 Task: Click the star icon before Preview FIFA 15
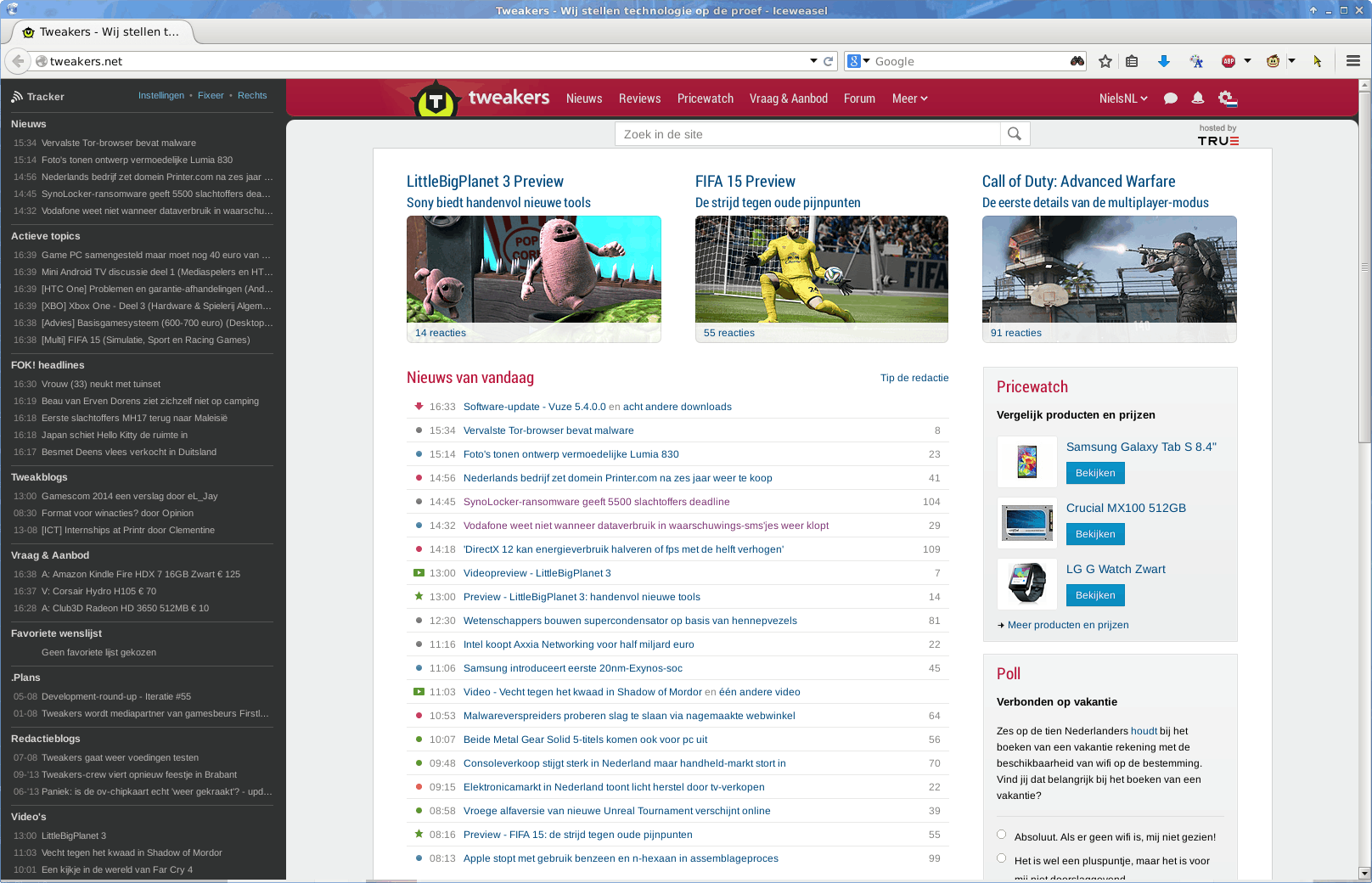pos(419,834)
